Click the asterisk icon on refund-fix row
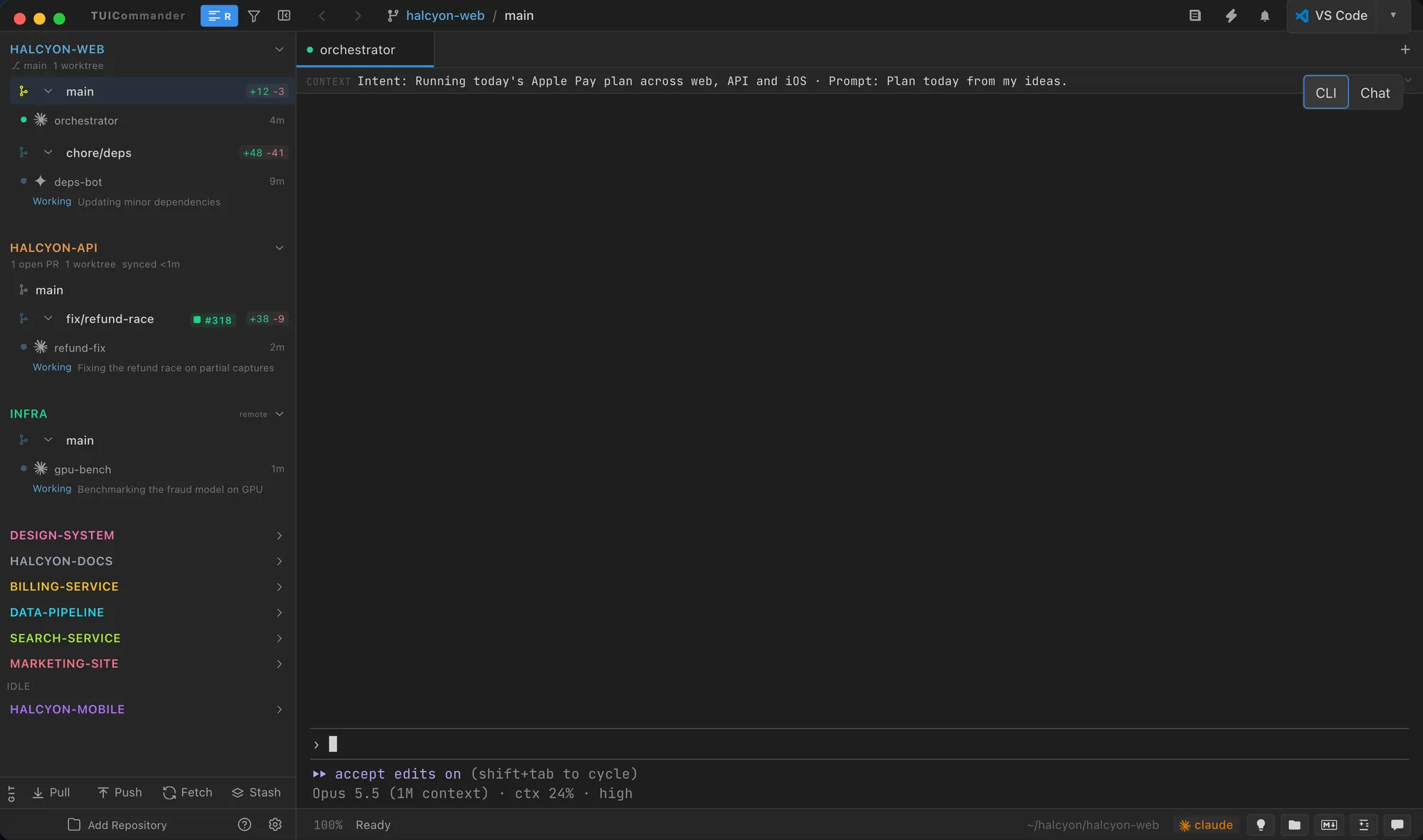The height and width of the screenshot is (840, 1423). [41, 347]
